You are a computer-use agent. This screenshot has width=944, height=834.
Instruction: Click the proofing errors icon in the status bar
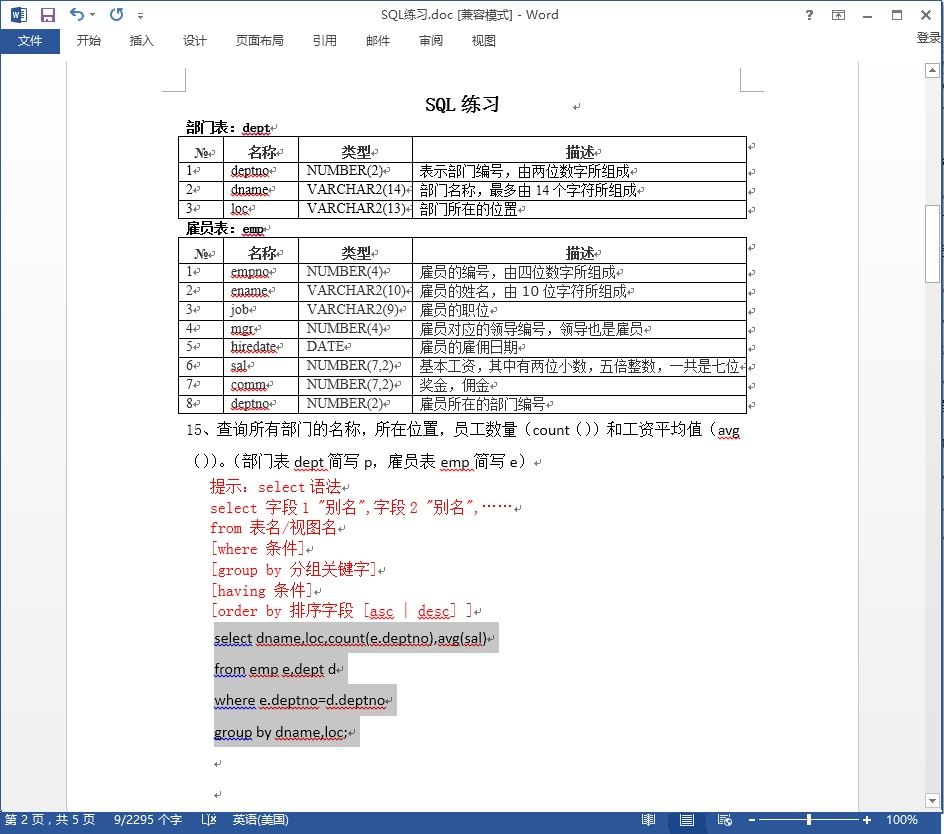(x=208, y=820)
